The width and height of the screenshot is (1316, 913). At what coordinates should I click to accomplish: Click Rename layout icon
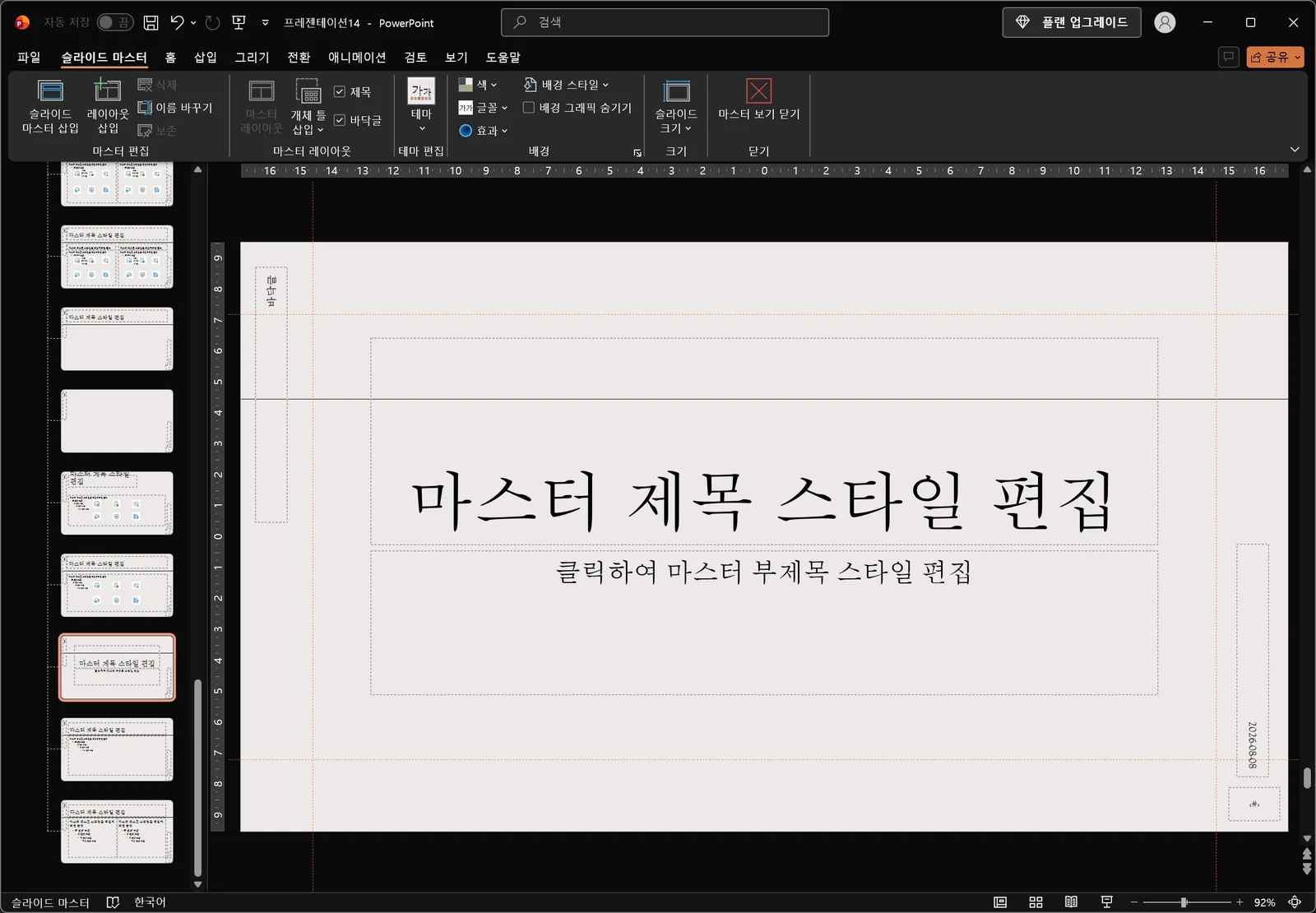coord(145,108)
